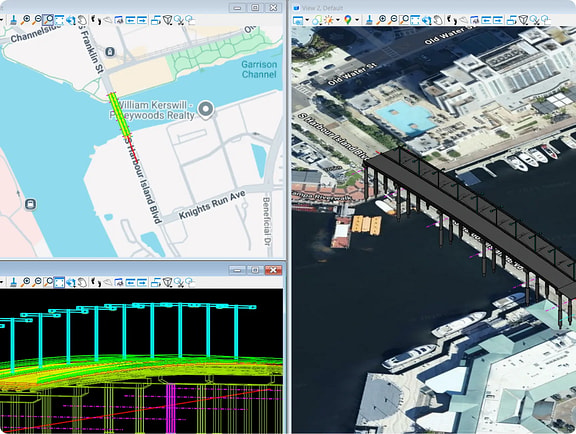Image resolution: width=576 pixels, height=434 pixels.
Task: Click View Previous arrow in View 2
Action: (486, 20)
